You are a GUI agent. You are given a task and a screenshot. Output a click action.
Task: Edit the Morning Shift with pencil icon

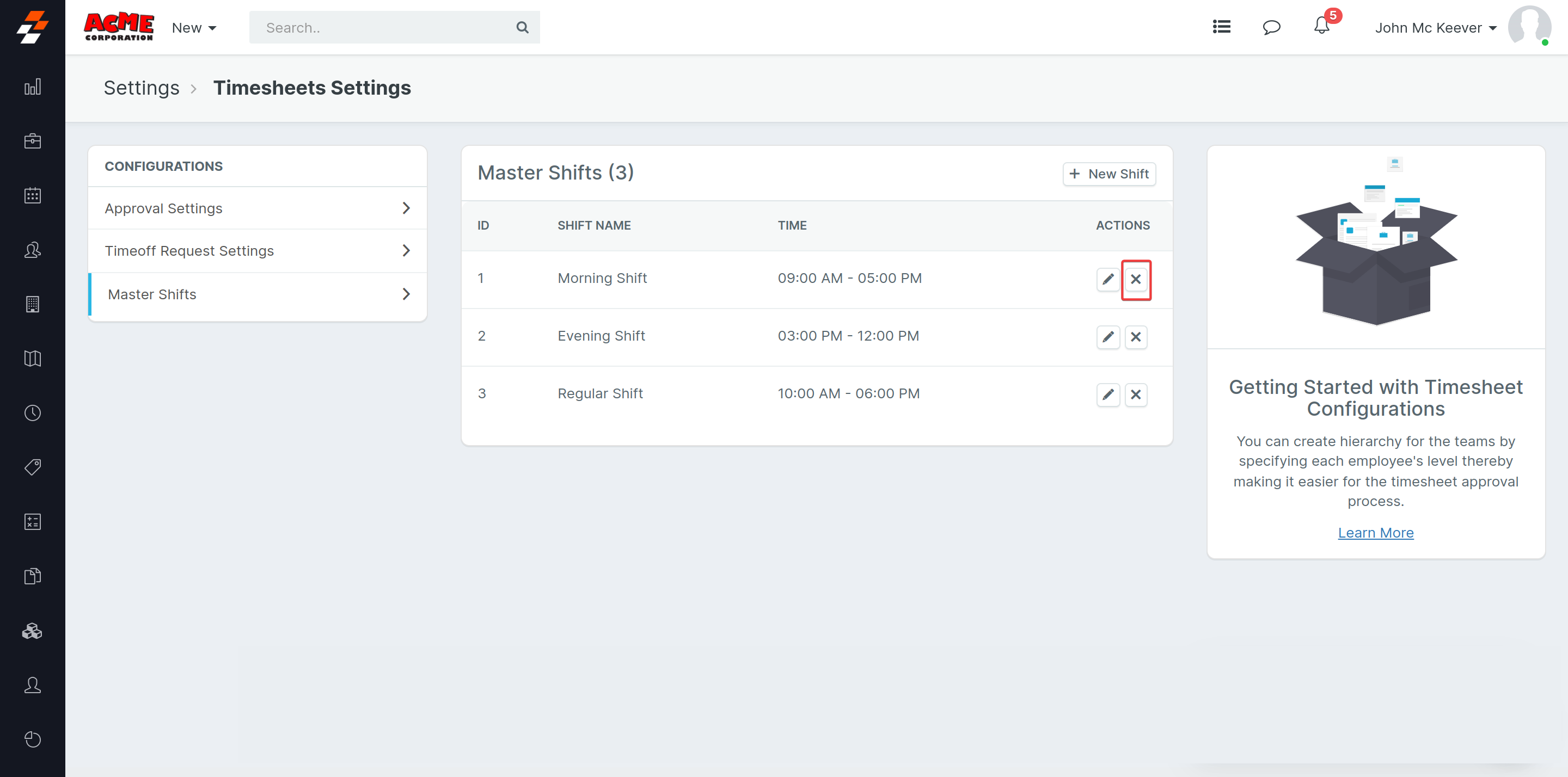[x=1108, y=279]
